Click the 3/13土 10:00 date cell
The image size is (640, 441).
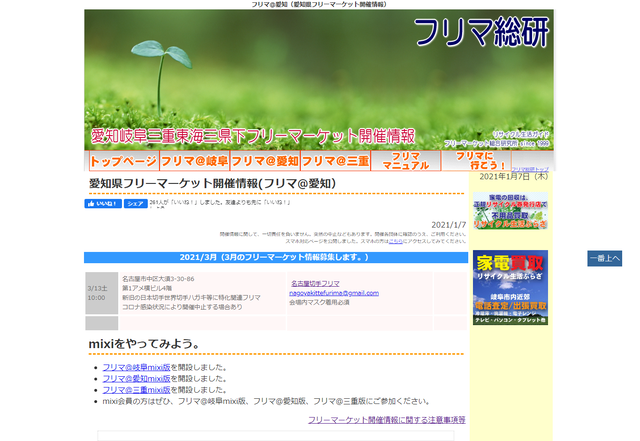pos(102,293)
